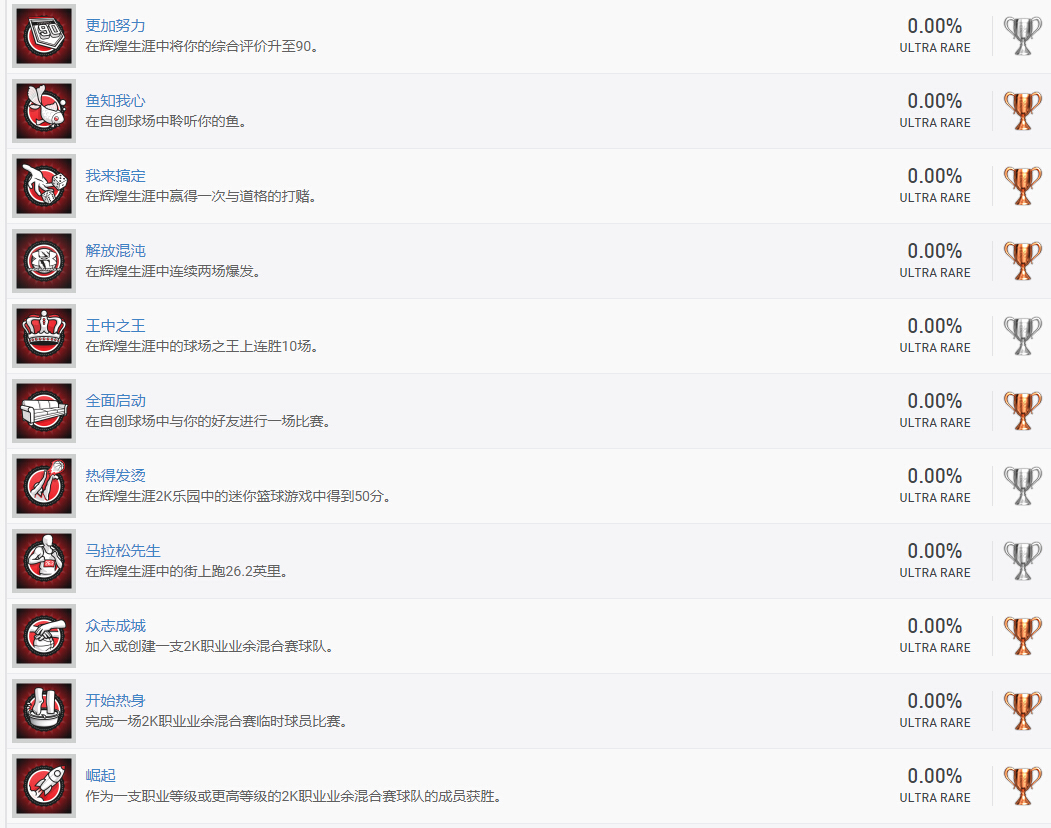Open the 马拉松先生 trophy link
Screen dimensions: 1051x828
(x=123, y=551)
